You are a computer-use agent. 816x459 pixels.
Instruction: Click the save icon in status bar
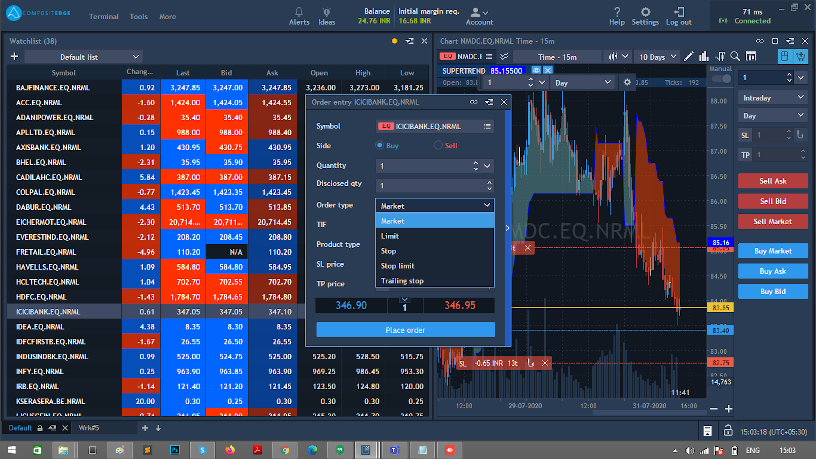(x=708, y=431)
